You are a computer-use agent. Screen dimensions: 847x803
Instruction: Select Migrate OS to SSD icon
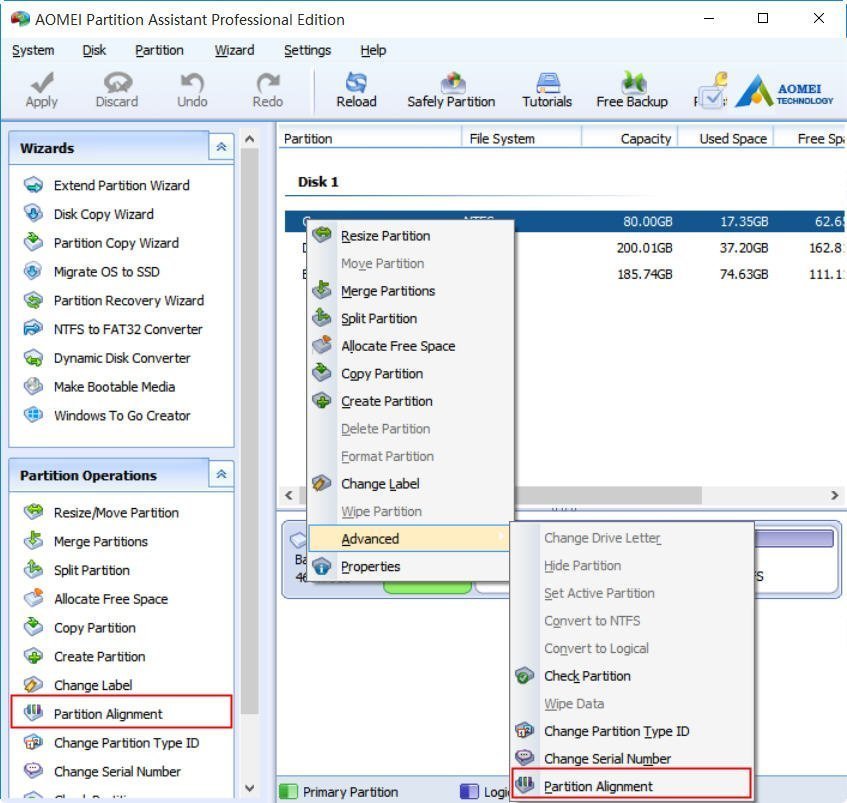[x=33, y=271]
